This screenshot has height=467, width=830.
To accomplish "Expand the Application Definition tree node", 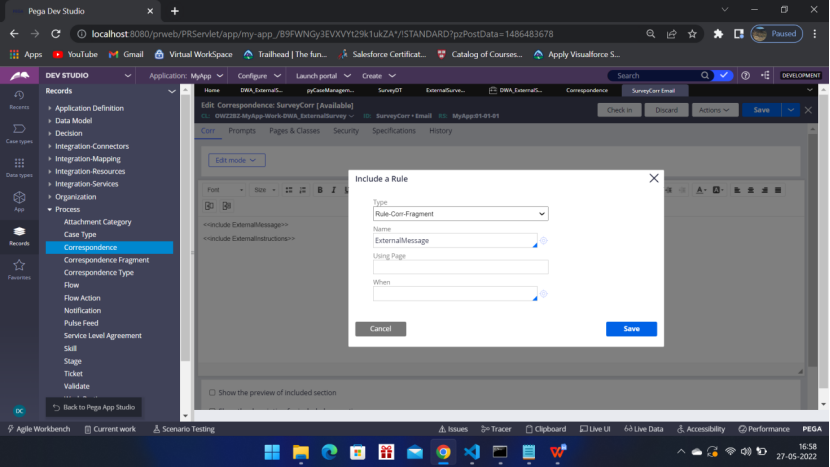I will point(50,108).
